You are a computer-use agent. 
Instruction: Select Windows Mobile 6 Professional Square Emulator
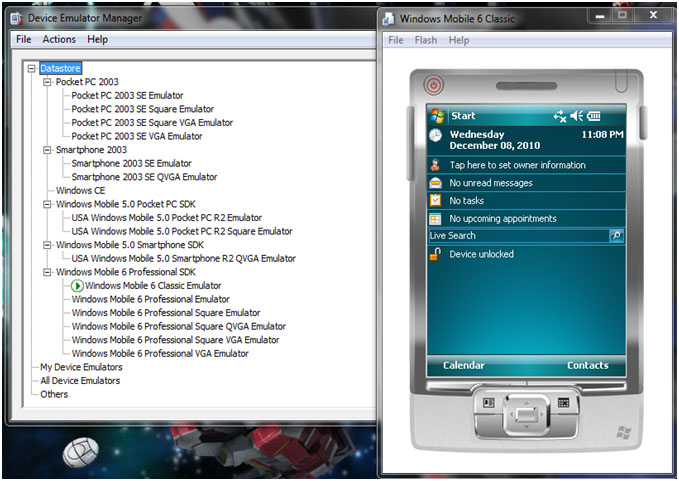(x=166, y=313)
